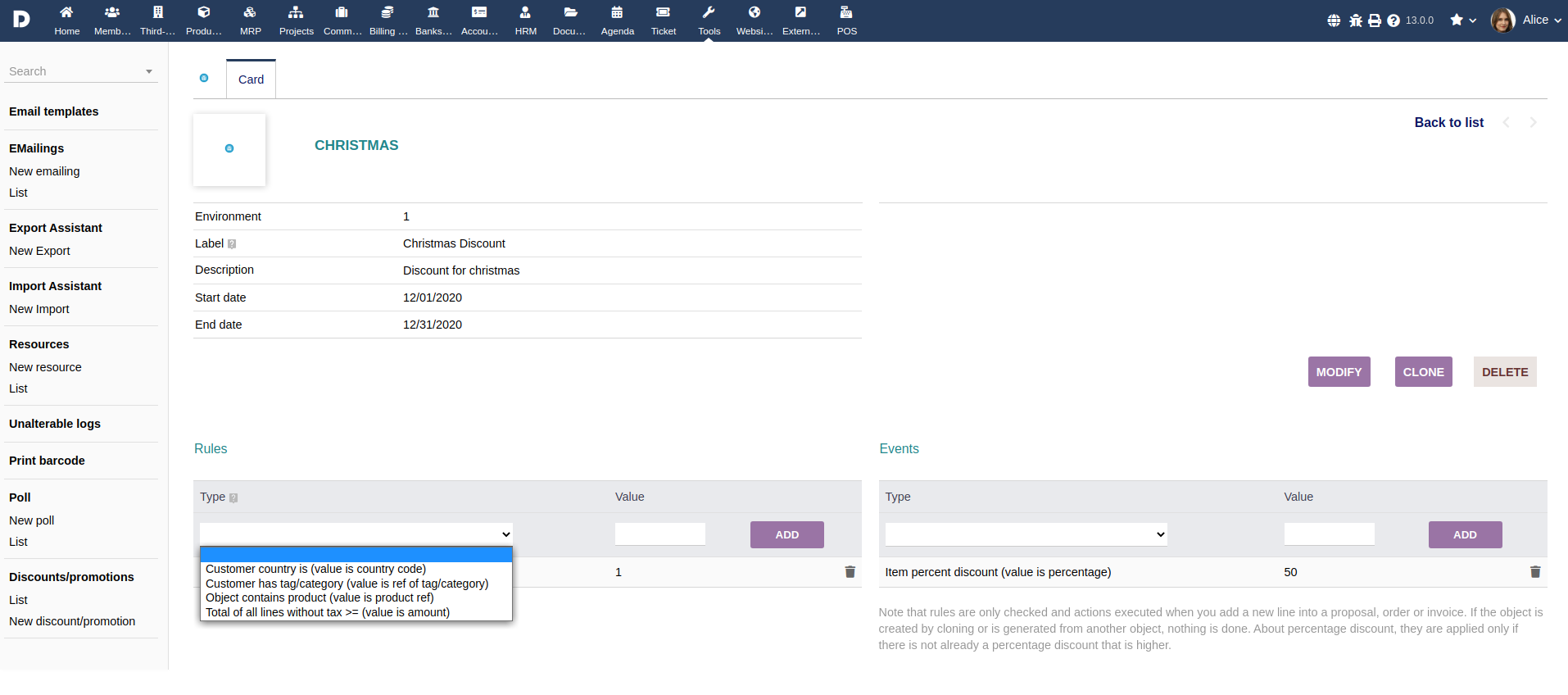This screenshot has width=1568, height=695.
Task: Delete the rule using the trash icon
Action: pyautogui.click(x=850, y=572)
